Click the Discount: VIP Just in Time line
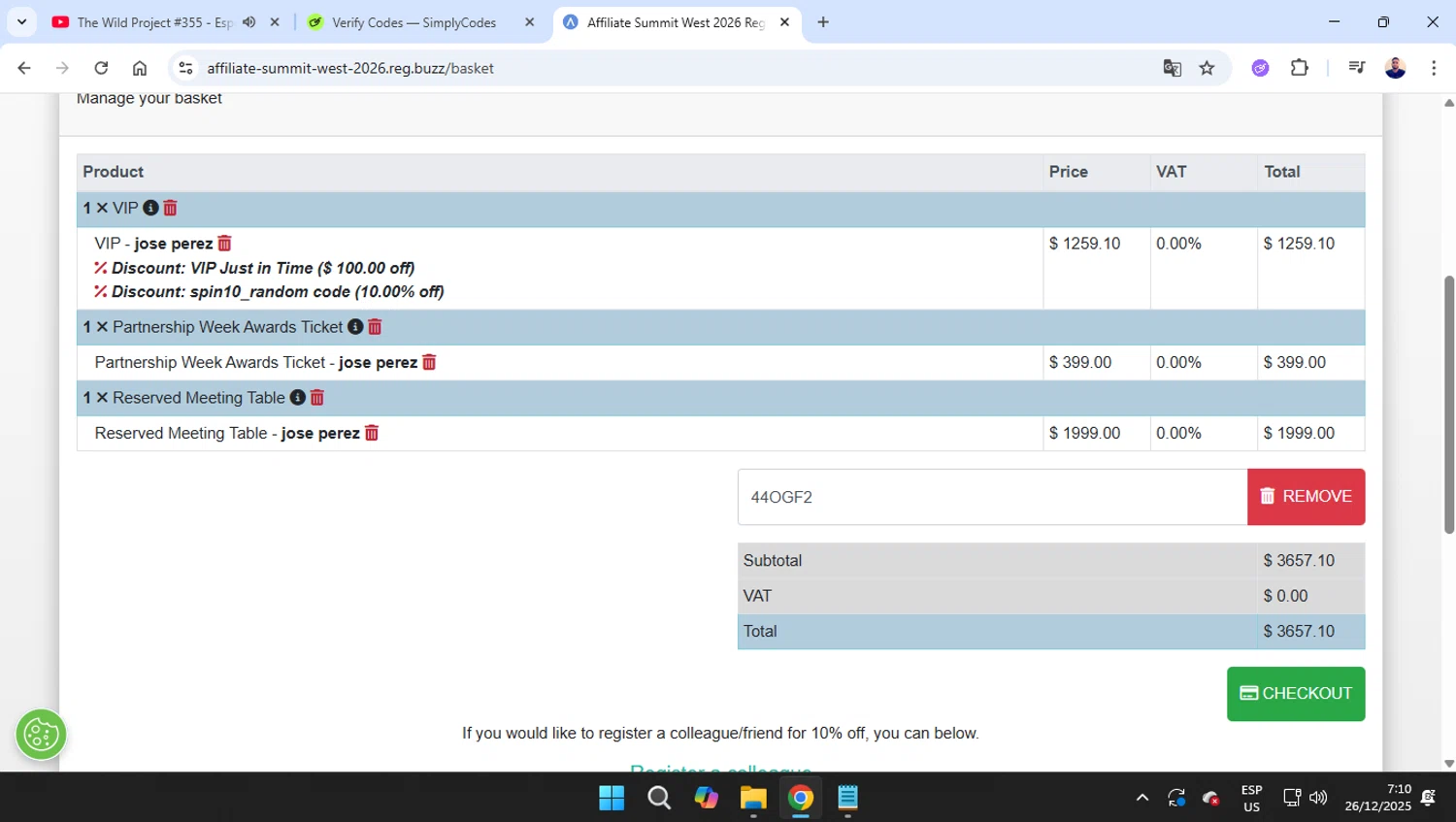Image resolution: width=1456 pixels, height=822 pixels. coord(254,268)
